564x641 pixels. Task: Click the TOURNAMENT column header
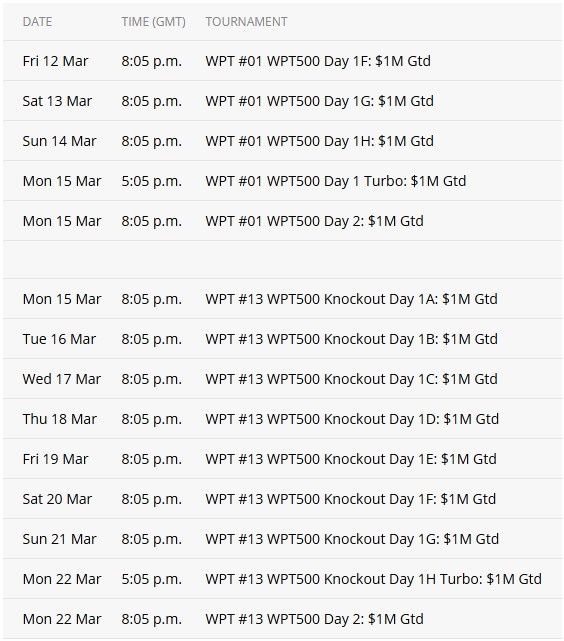pyautogui.click(x=246, y=22)
